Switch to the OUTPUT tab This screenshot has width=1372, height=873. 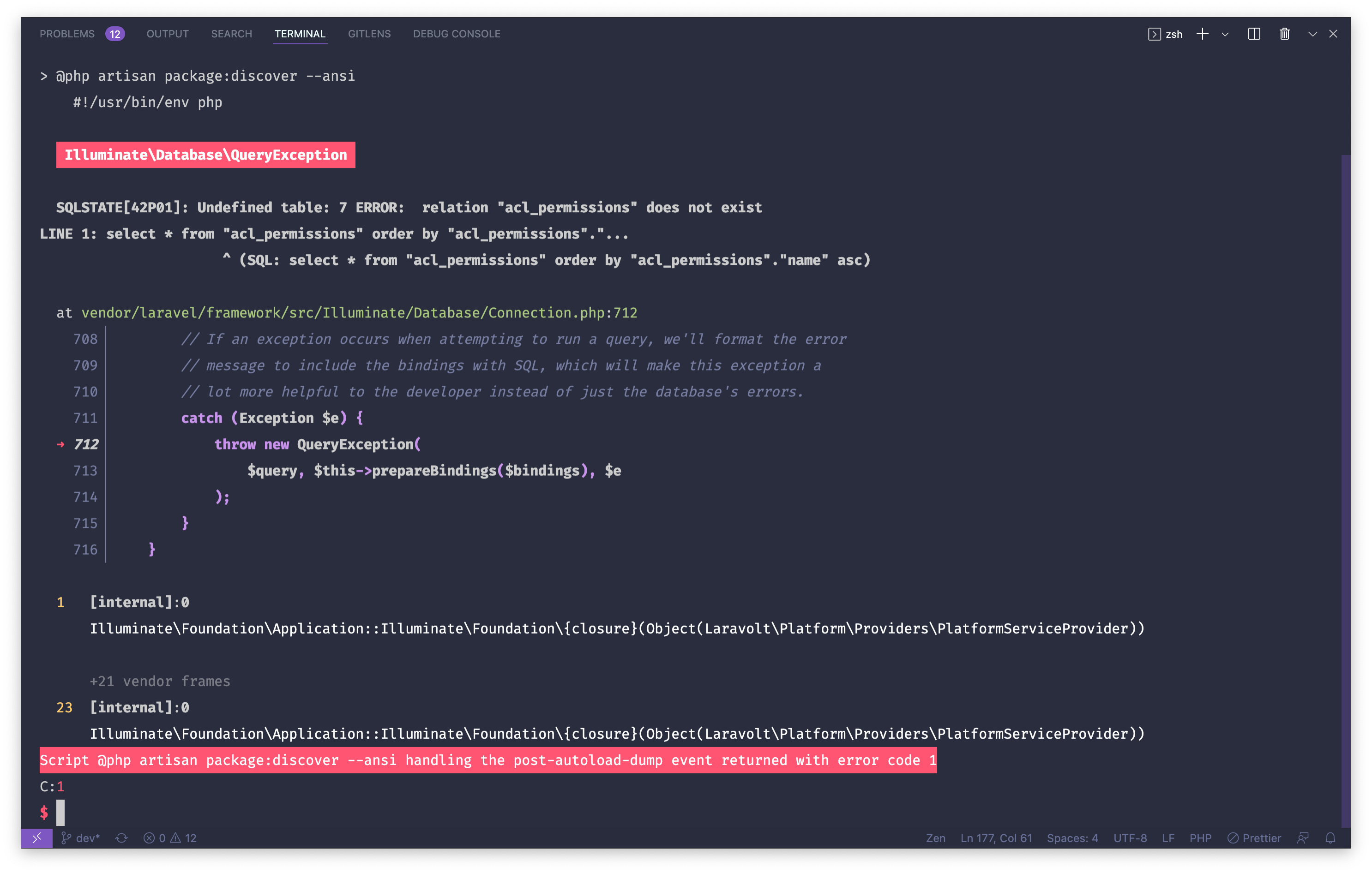coord(167,34)
